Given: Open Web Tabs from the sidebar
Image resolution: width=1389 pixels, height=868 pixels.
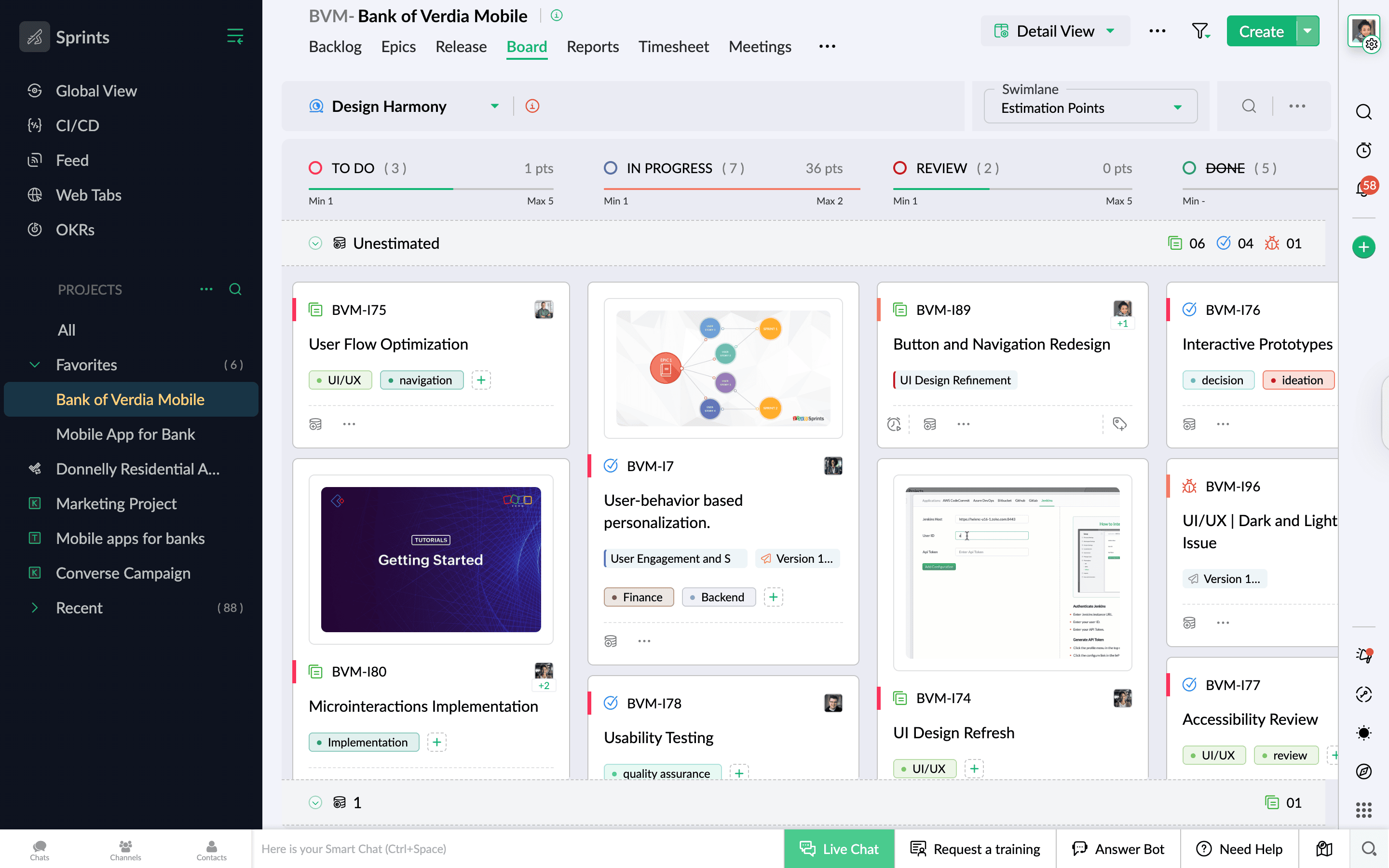Looking at the screenshot, I should (x=34, y=195).
